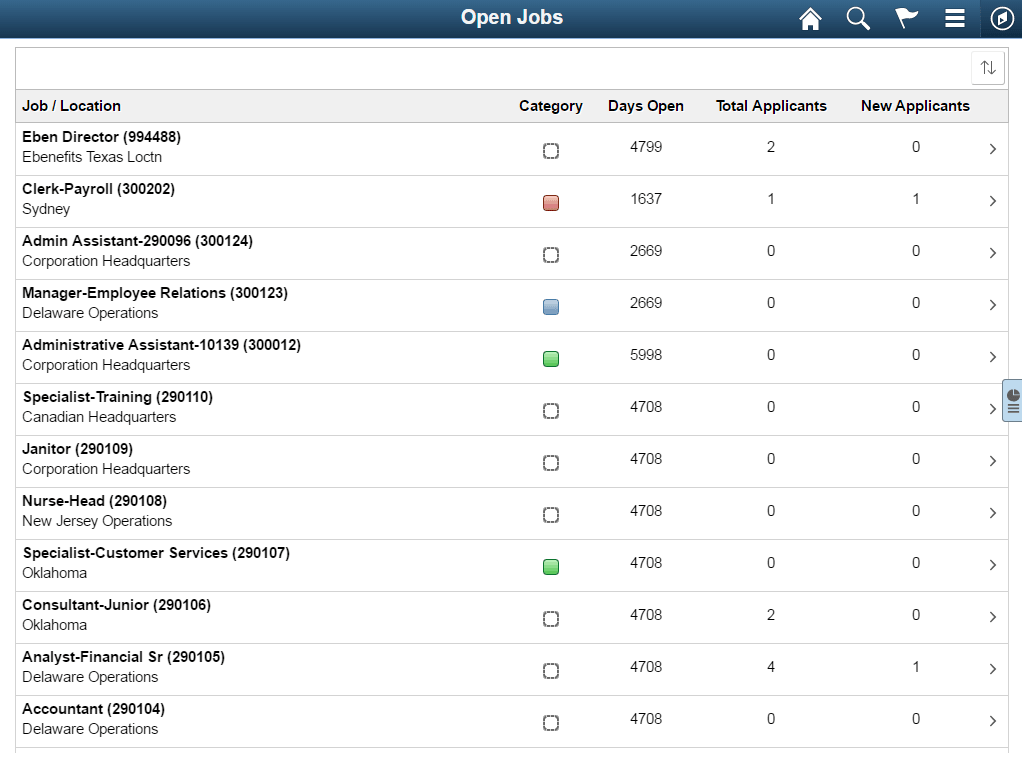The height and width of the screenshot is (764, 1022).
Task: Click the category box for Consultant-Junior
Action: click(x=551, y=618)
